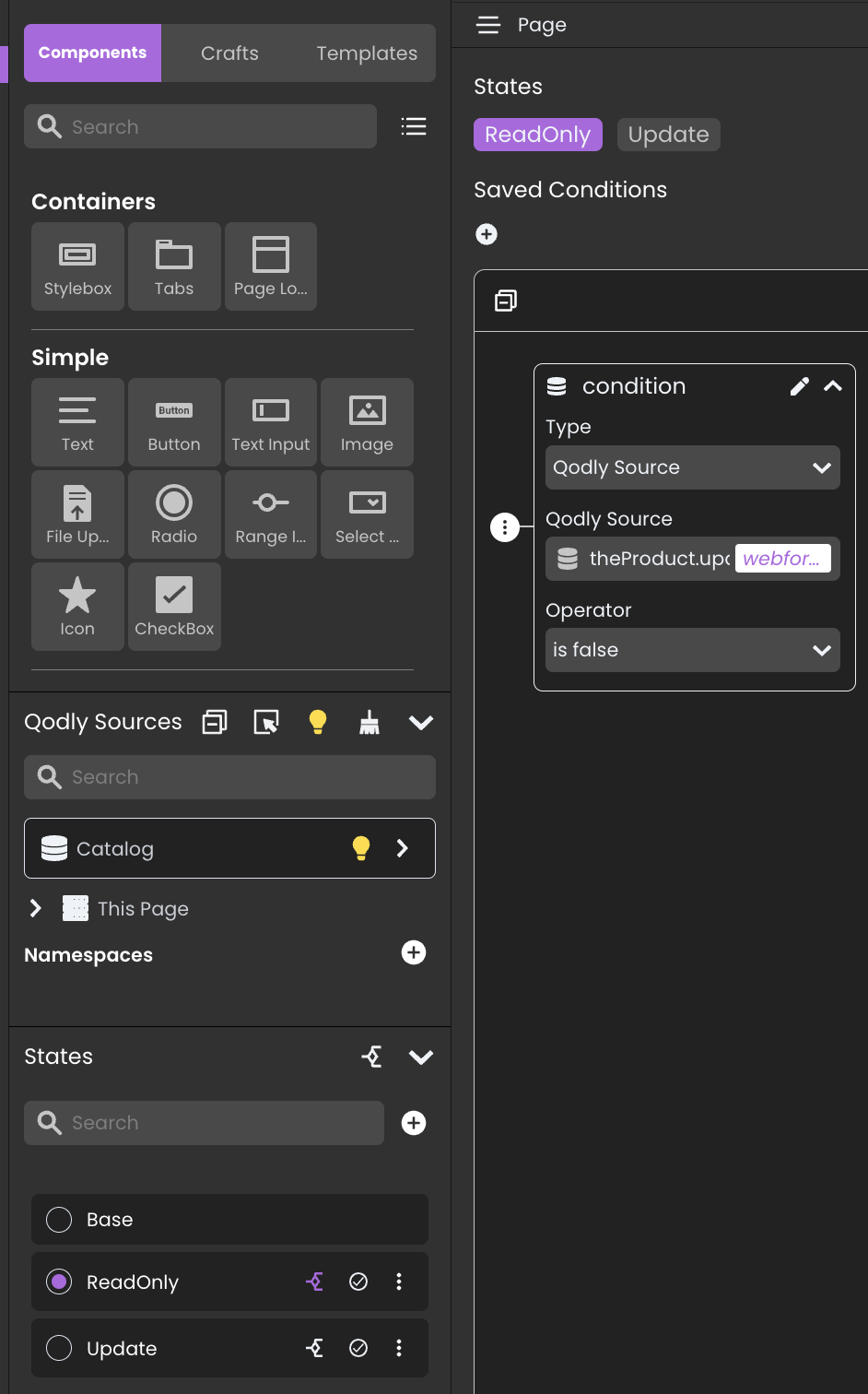This screenshot has width=868, height=1394.
Task: Pick the Range Input slider component
Action: [270, 514]
